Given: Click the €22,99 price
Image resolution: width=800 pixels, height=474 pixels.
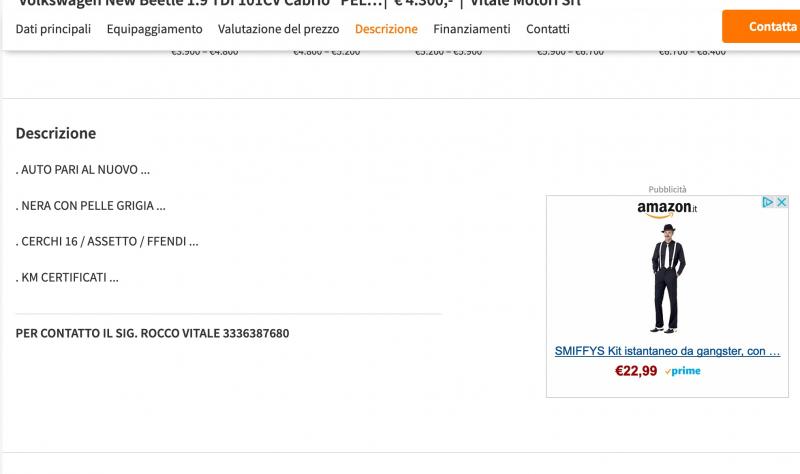Looking at the screenshot, I should (636, 371).
